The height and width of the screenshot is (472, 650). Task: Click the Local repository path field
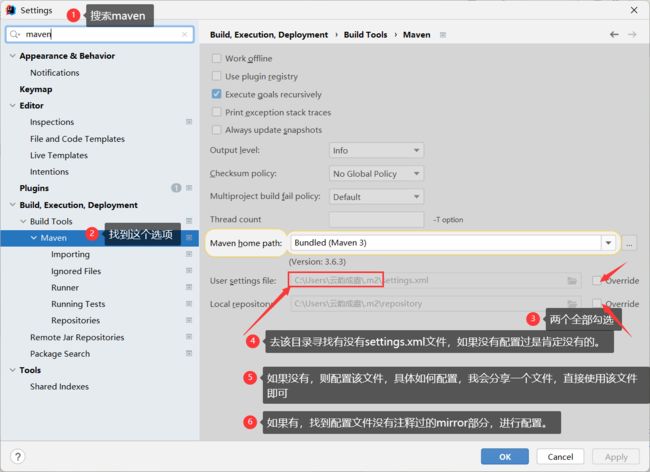[435, 304]
